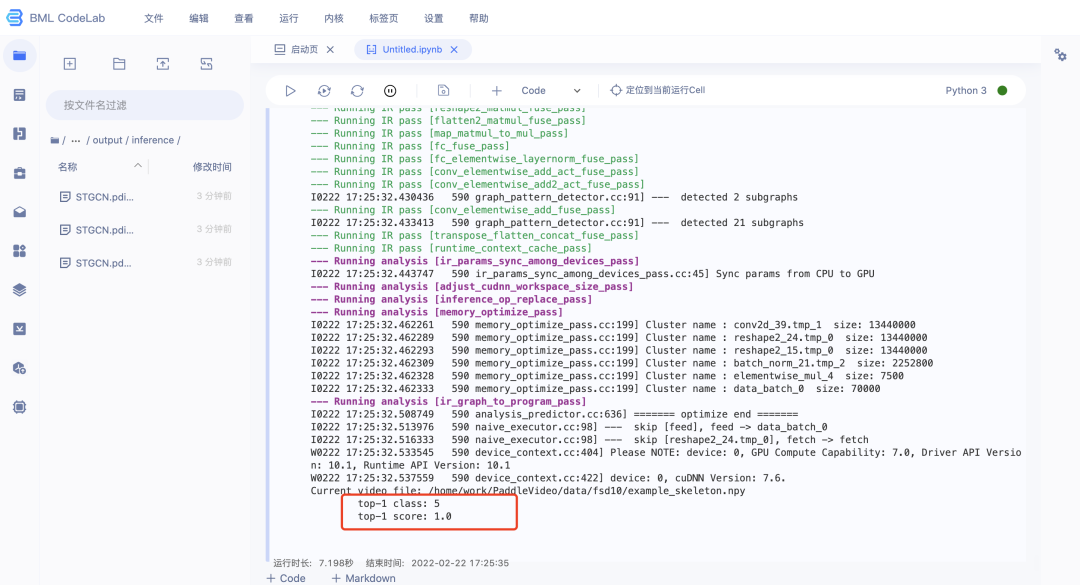Open the settings gears icon at top right
Viewport: 1080px width, 585px height.
[x=1060, y=55]
